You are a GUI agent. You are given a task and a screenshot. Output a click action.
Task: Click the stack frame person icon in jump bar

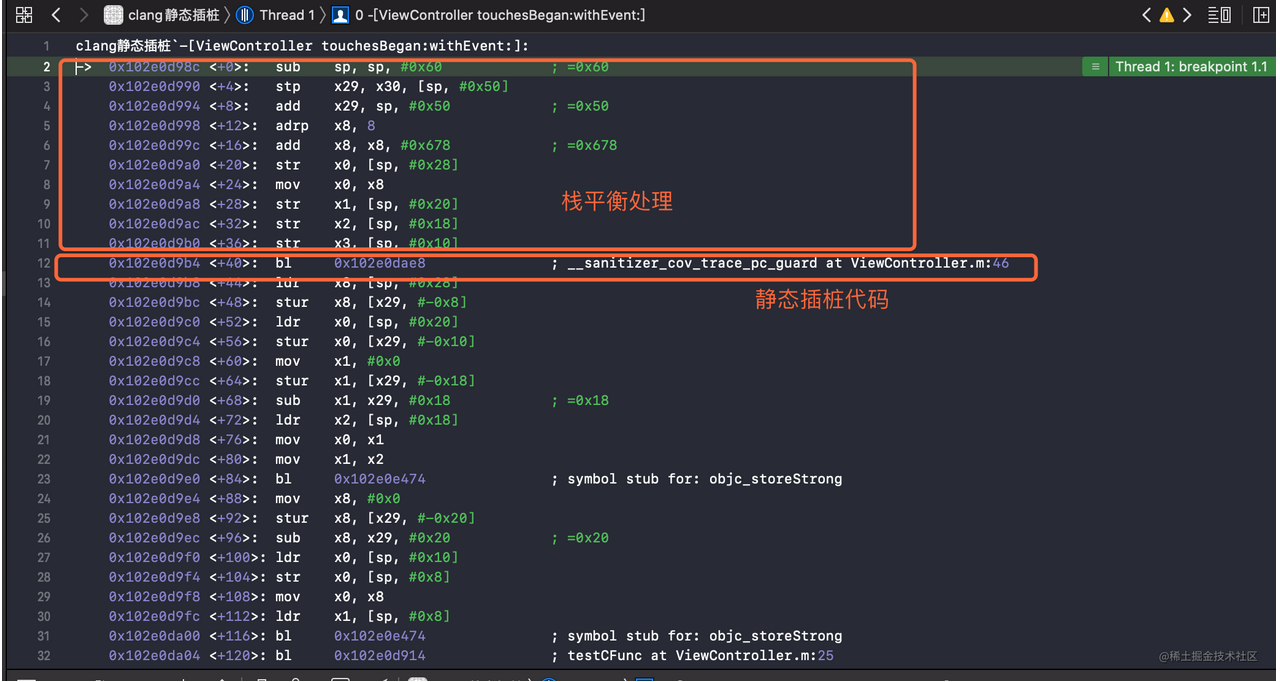point(340,15)
